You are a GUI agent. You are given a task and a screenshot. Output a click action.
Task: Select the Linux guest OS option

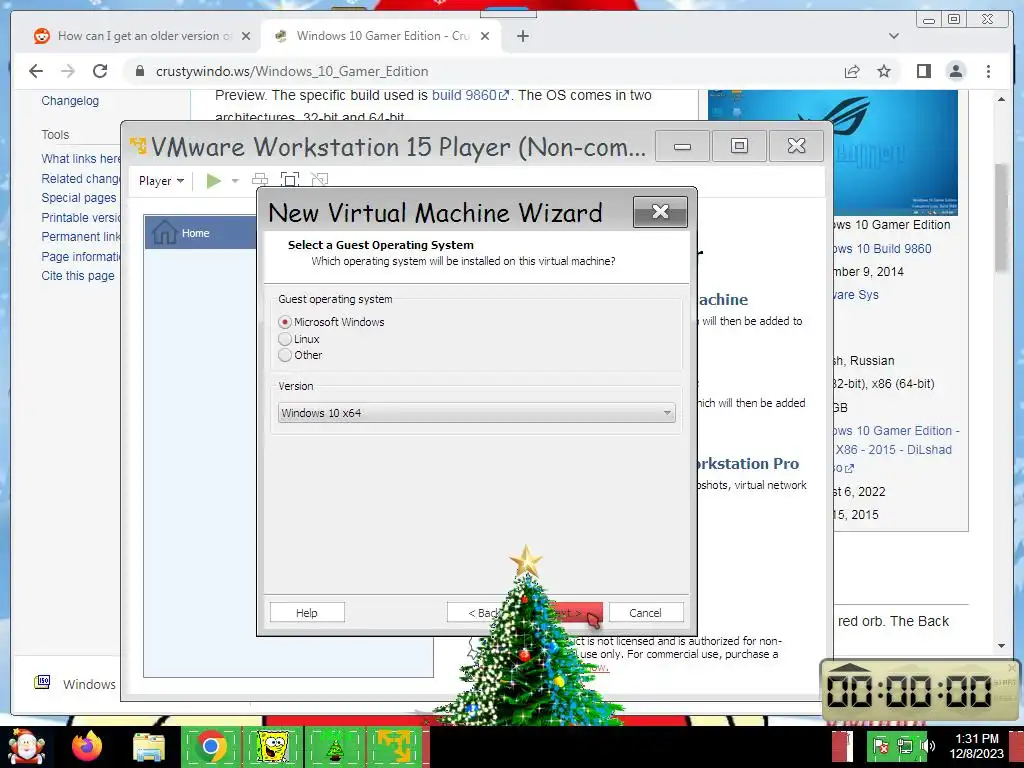[x=285, y=339]
